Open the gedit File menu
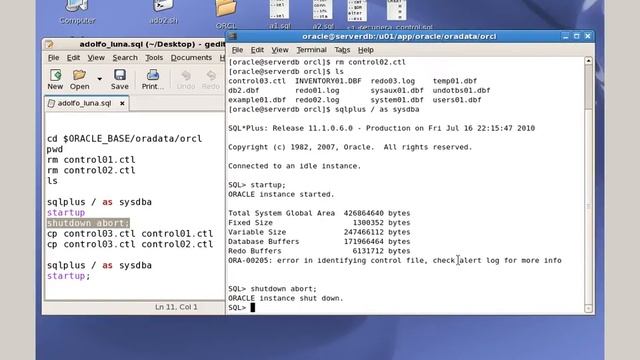The height and width of the screenshot is (360, 640). (53, 58)
